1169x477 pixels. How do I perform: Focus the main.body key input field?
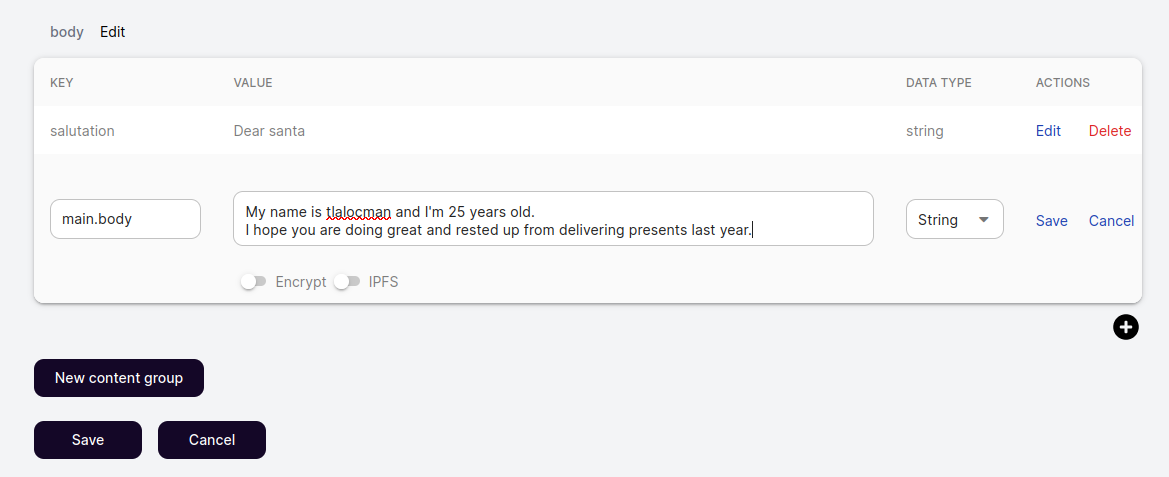(125, 219)
